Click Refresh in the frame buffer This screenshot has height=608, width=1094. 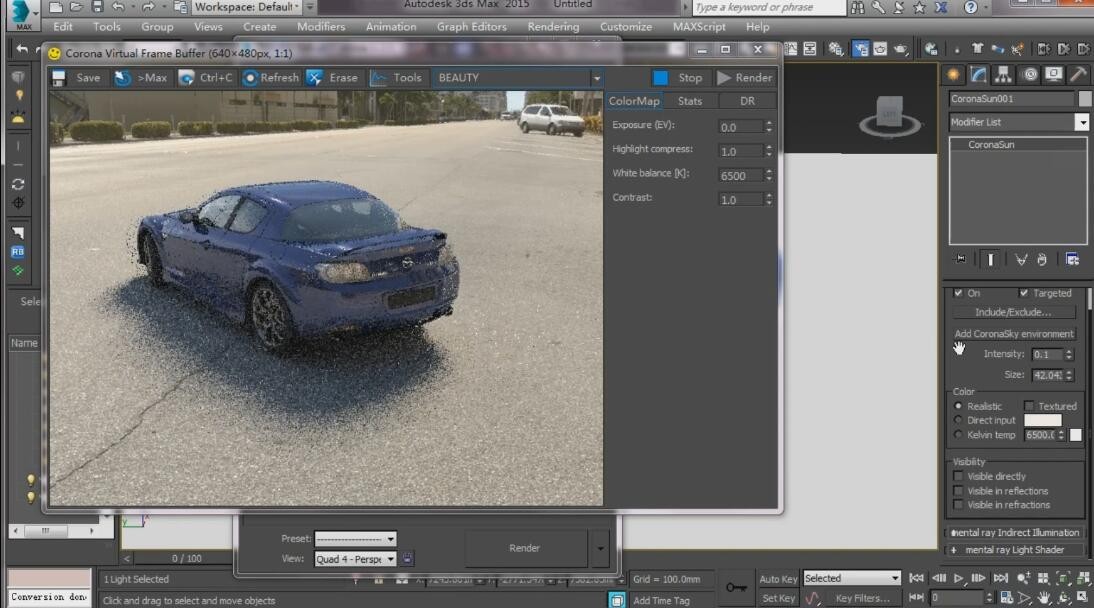click(x=271, y=77)
